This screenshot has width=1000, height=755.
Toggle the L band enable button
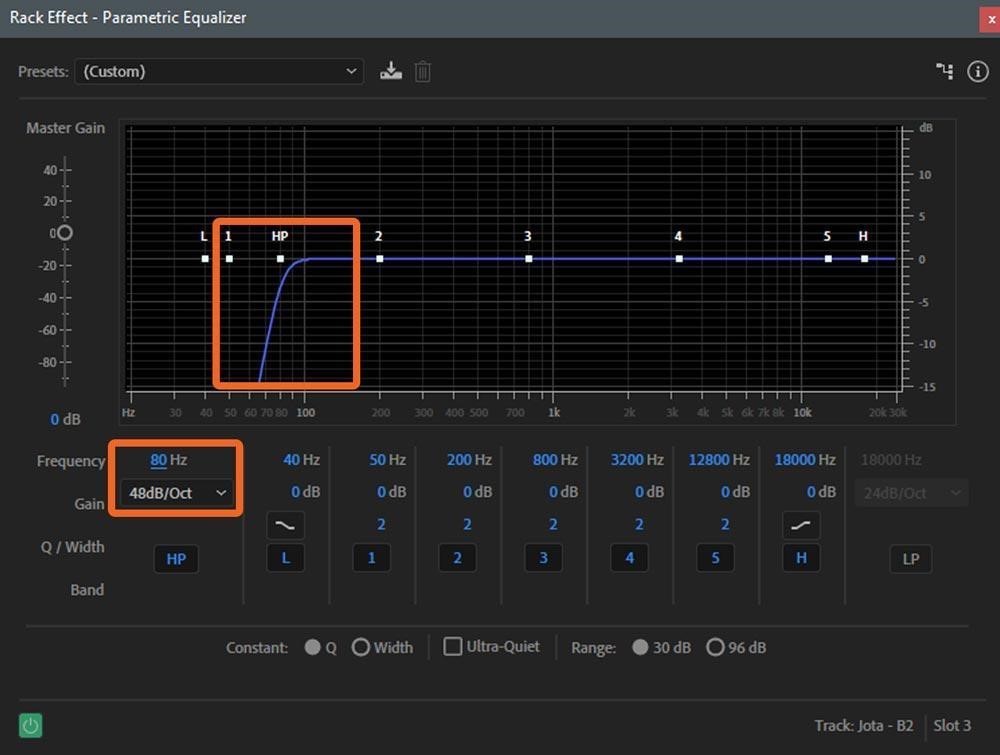click(285, 557)
